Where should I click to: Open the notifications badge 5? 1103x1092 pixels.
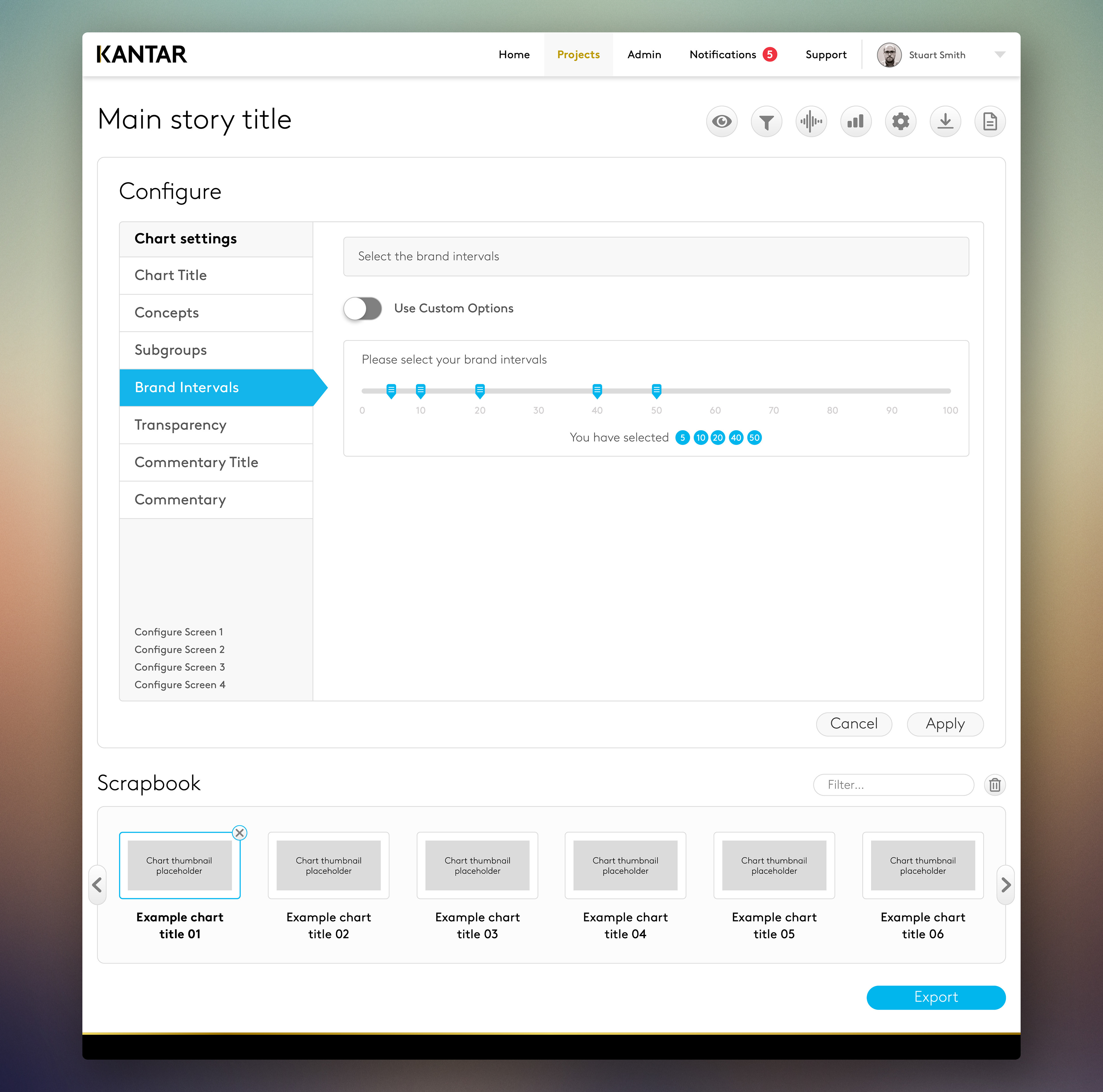[x=770, y=54]
